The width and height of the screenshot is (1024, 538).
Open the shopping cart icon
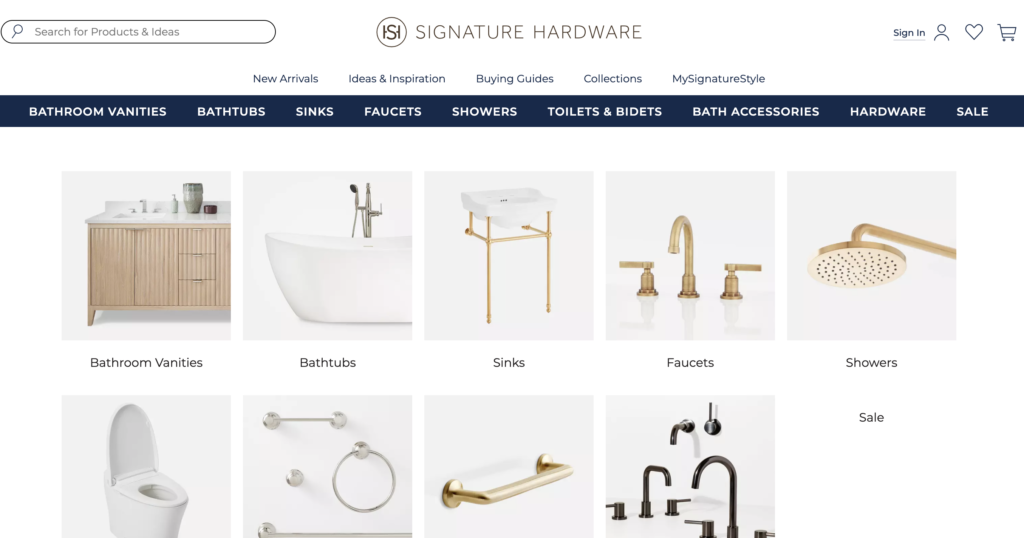[1006, 33]
